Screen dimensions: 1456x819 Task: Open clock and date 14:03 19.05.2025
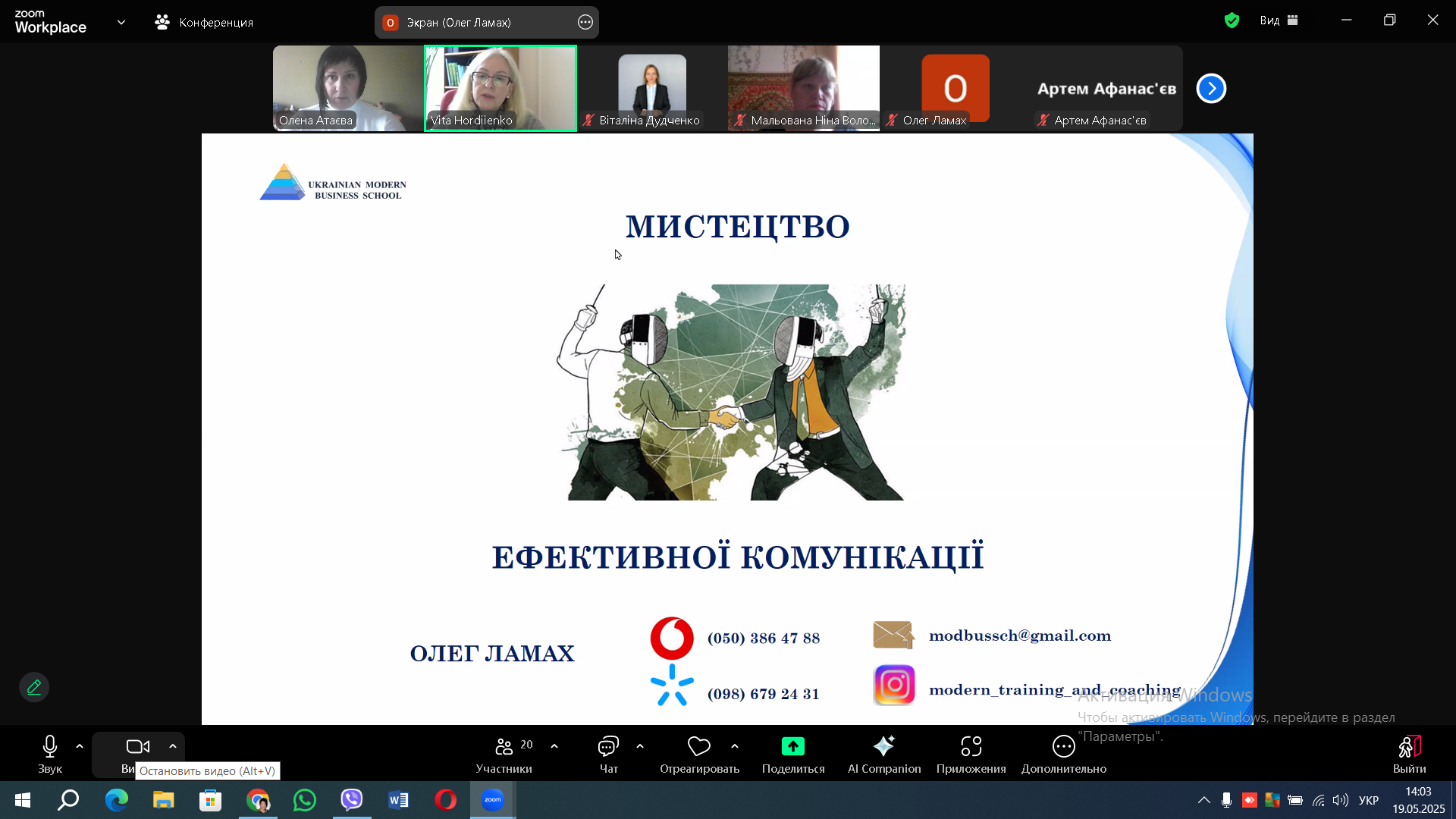pos(1418,800)
